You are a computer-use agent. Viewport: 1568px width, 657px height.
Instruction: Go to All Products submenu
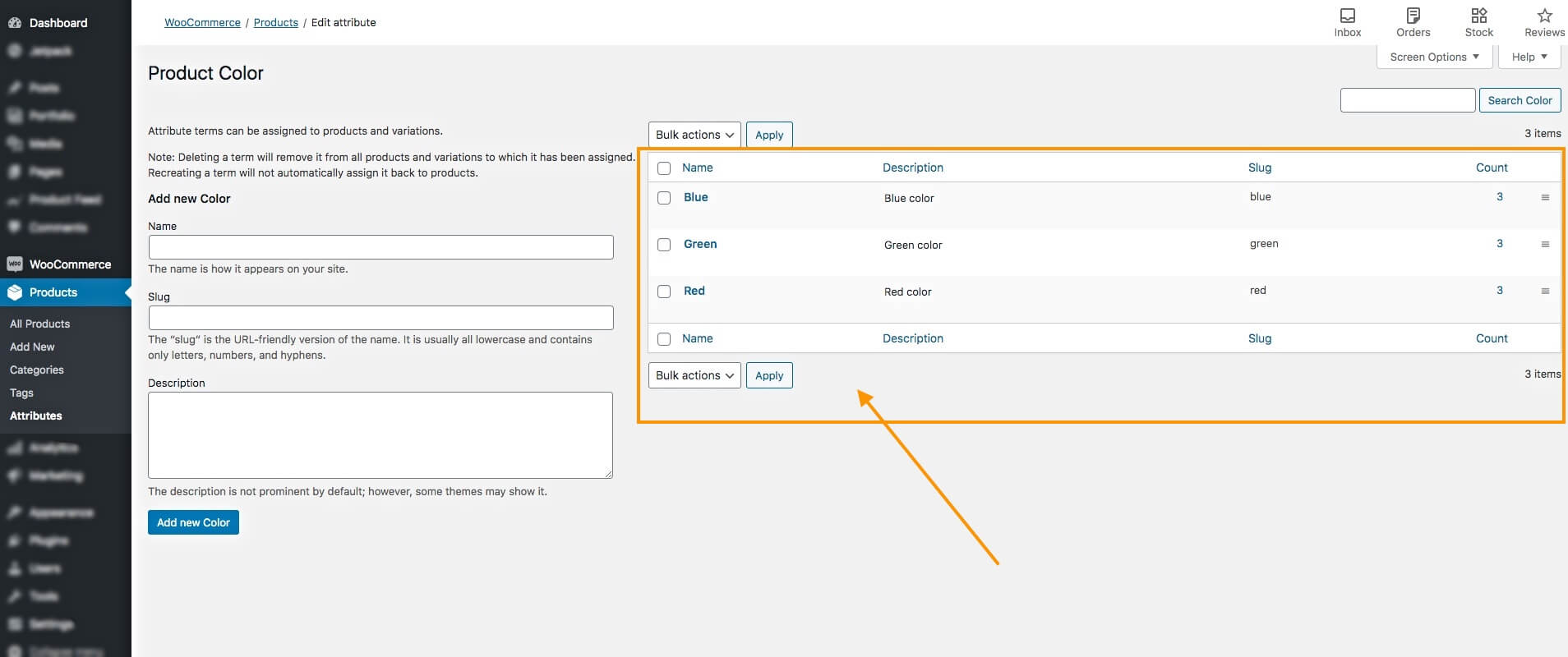pos(39,324)
